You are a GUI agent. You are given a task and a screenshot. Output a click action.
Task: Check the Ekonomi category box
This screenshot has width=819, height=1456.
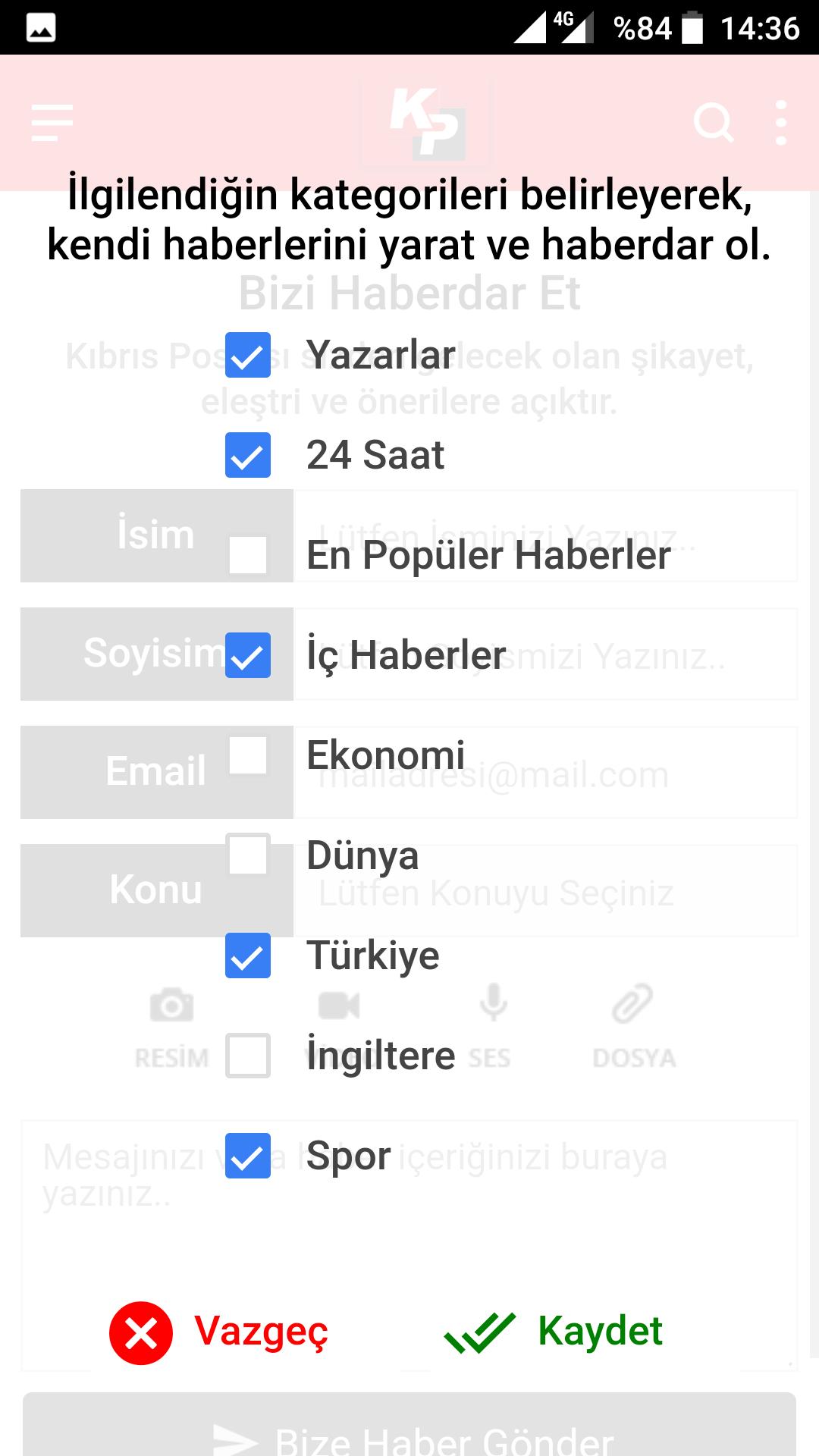point(248,755)
